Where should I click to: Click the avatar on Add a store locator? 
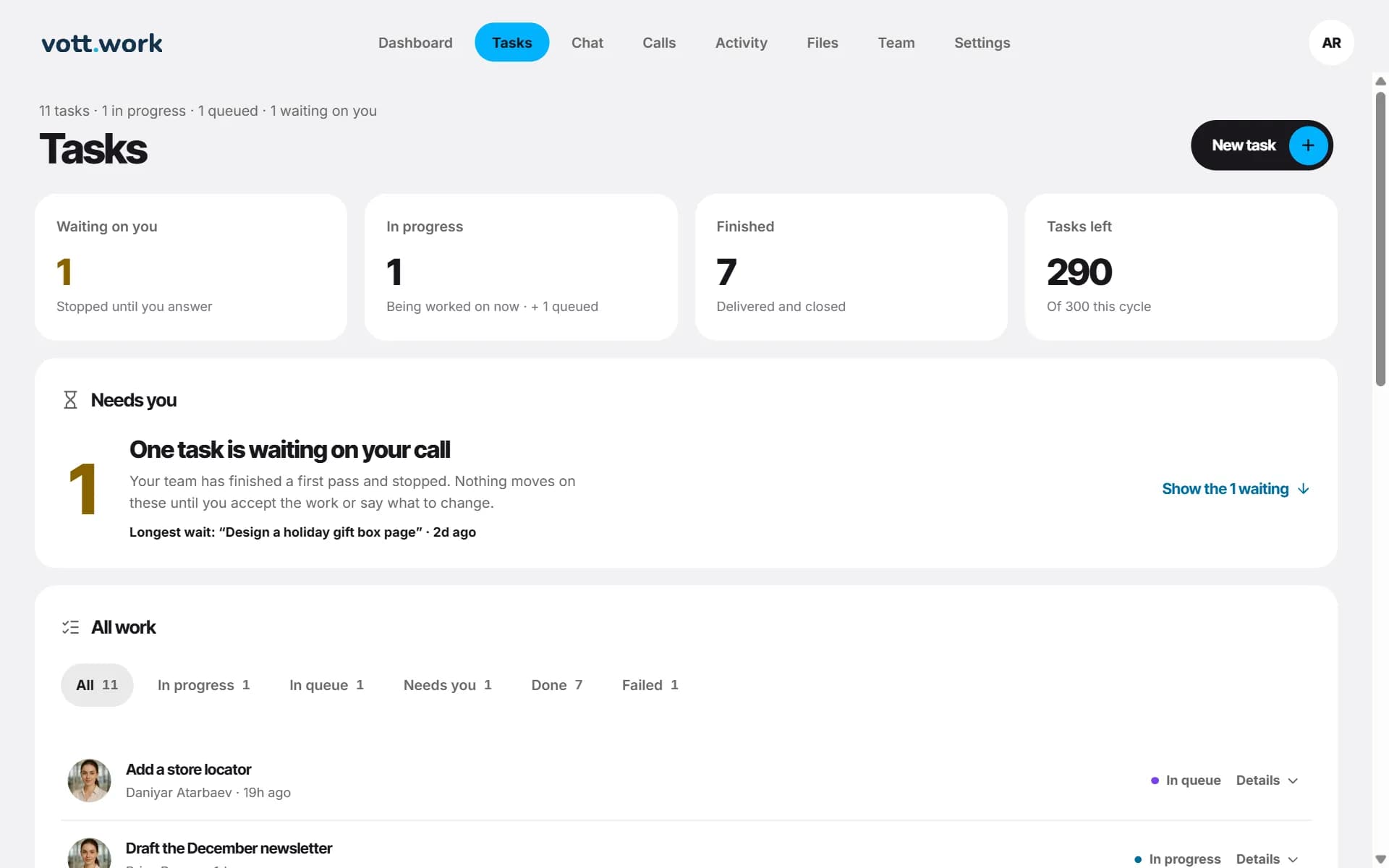click(x=89, y=780)
